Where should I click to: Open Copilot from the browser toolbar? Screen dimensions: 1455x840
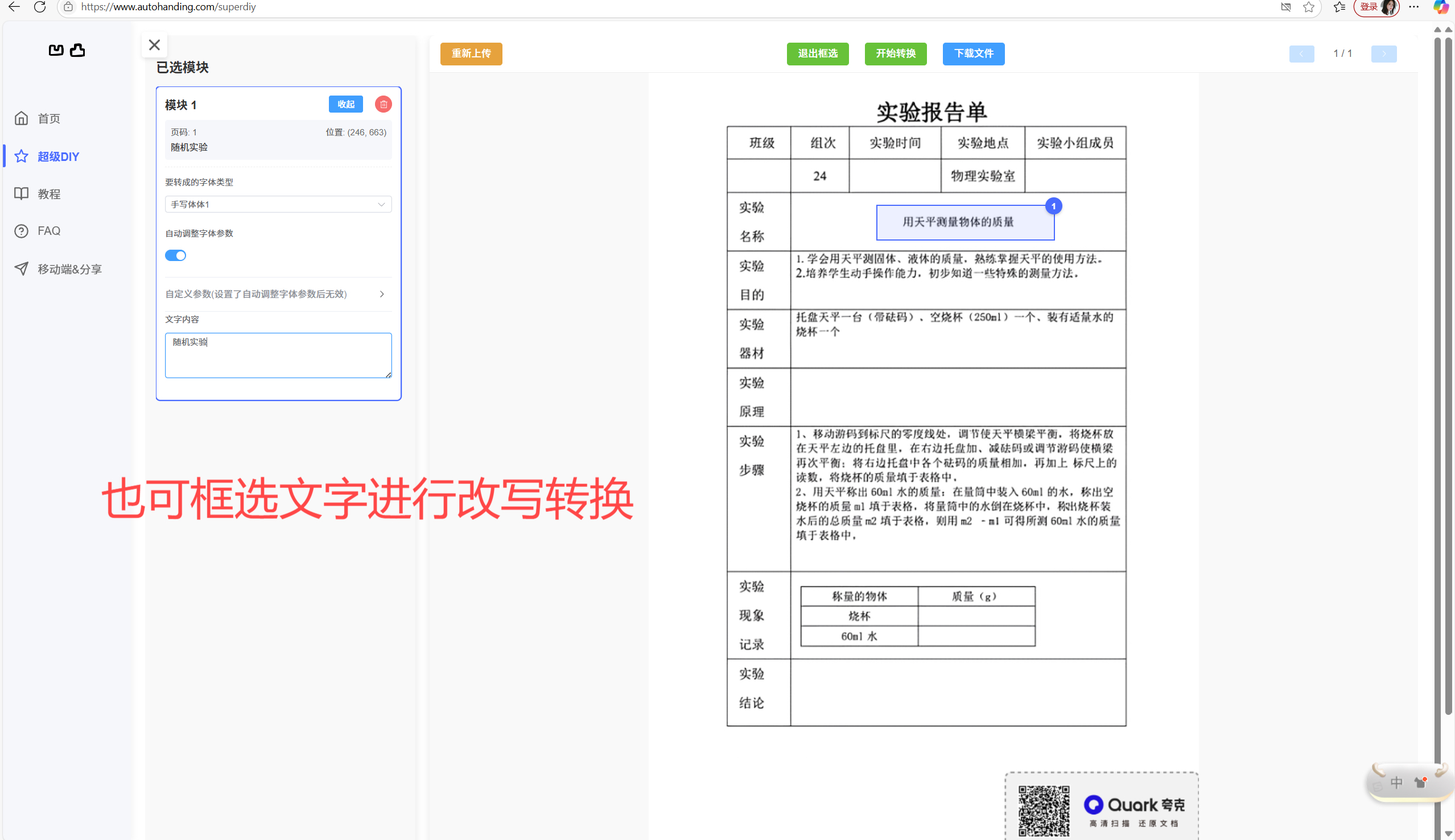click(x=1441, y=7)
